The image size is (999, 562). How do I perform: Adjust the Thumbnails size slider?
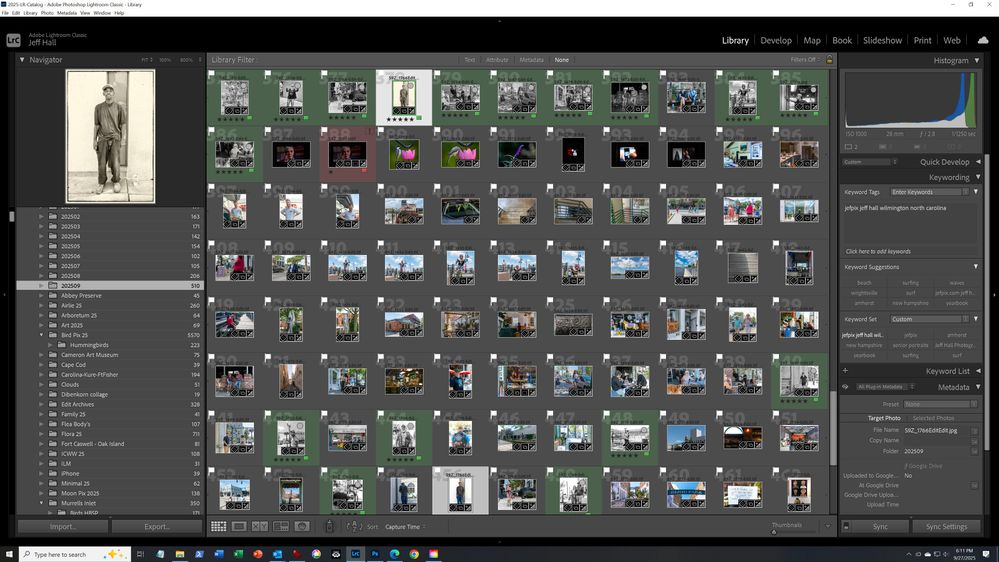[793, 532]
